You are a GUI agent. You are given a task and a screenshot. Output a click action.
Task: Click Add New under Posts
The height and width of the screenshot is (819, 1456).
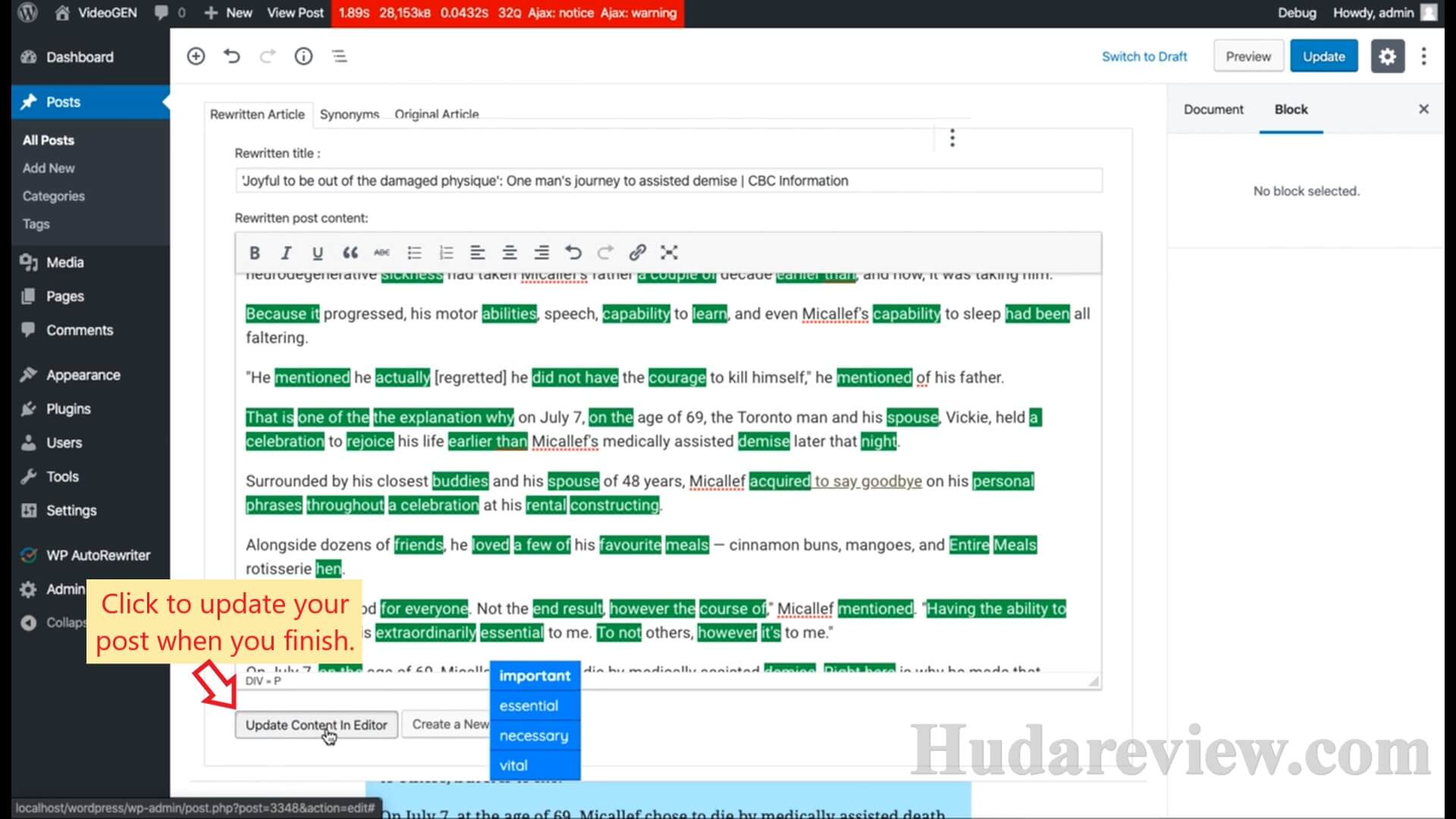(x=49, y=168)
